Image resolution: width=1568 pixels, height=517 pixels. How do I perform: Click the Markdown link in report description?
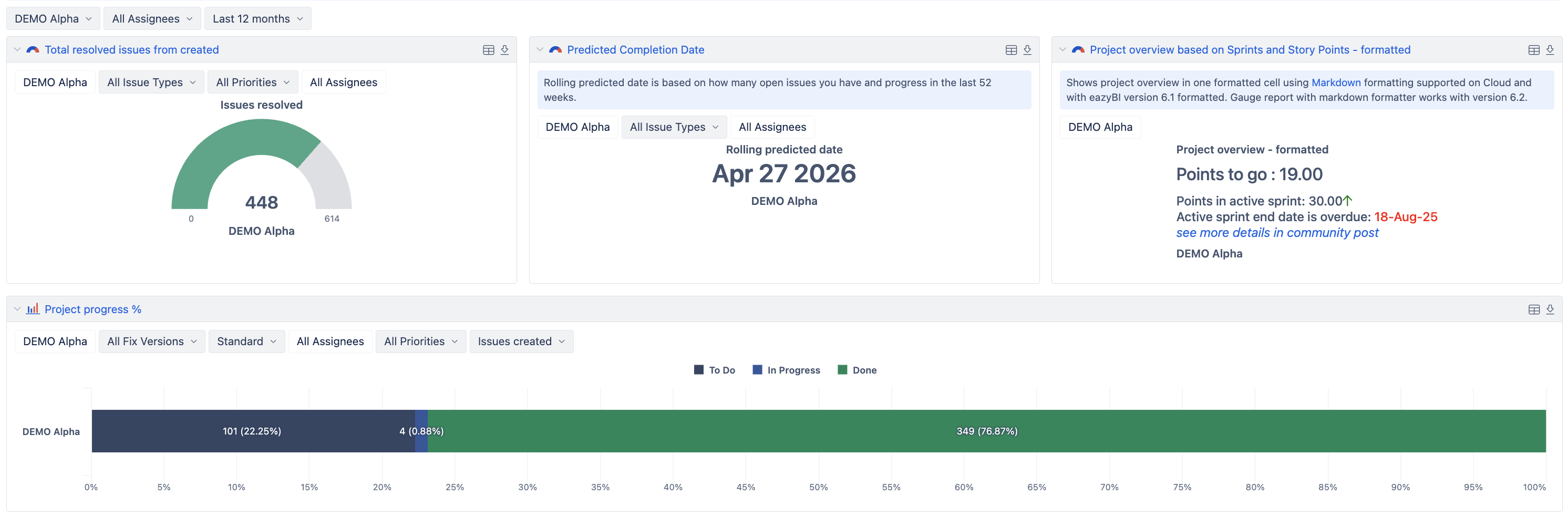point(1335,82)
